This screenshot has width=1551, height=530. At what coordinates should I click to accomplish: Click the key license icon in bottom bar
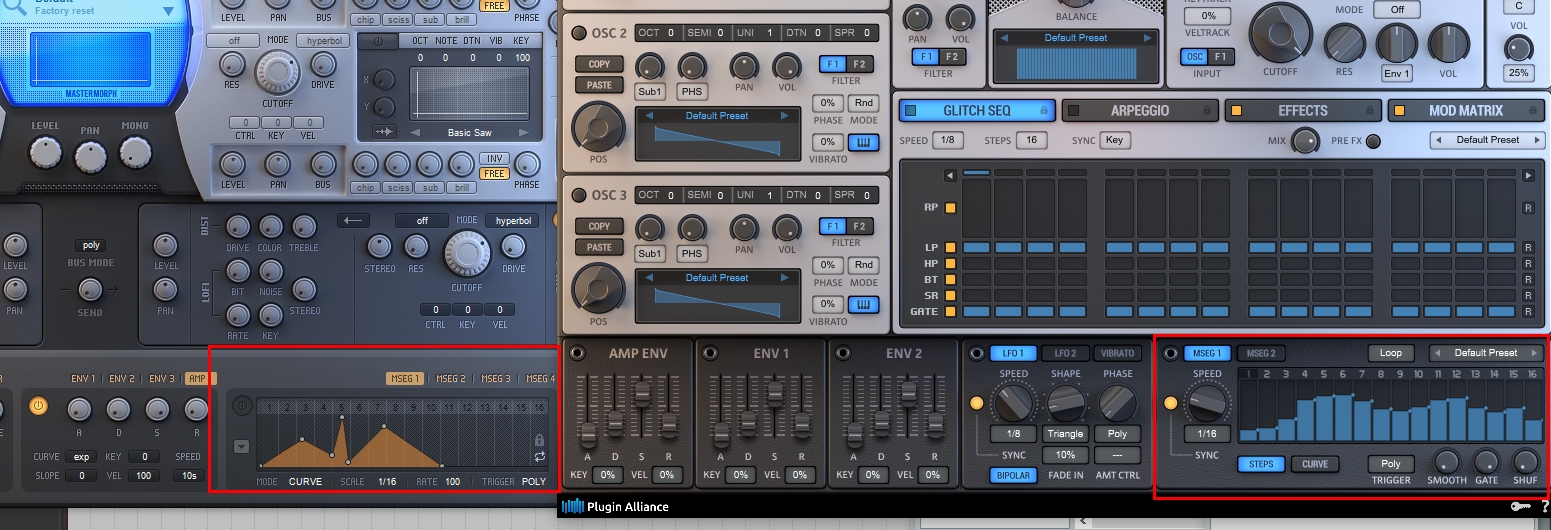(1520, 507)
